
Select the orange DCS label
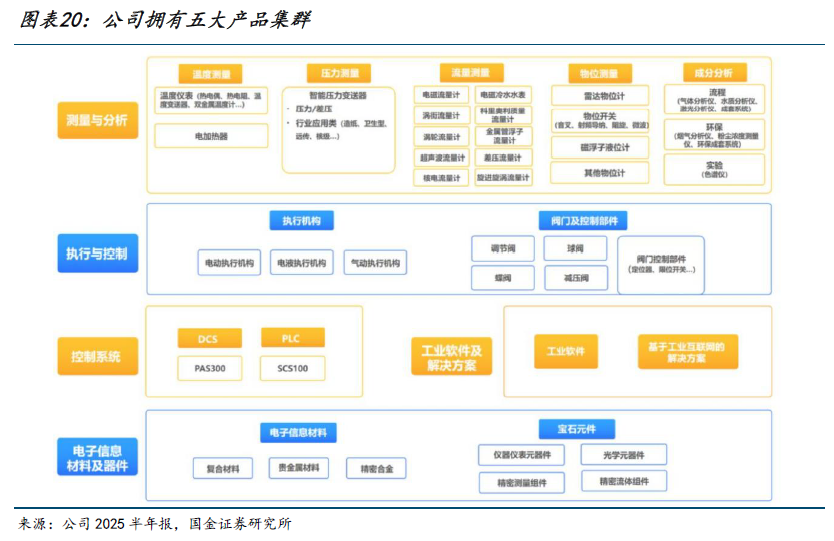tap(207, 338)
